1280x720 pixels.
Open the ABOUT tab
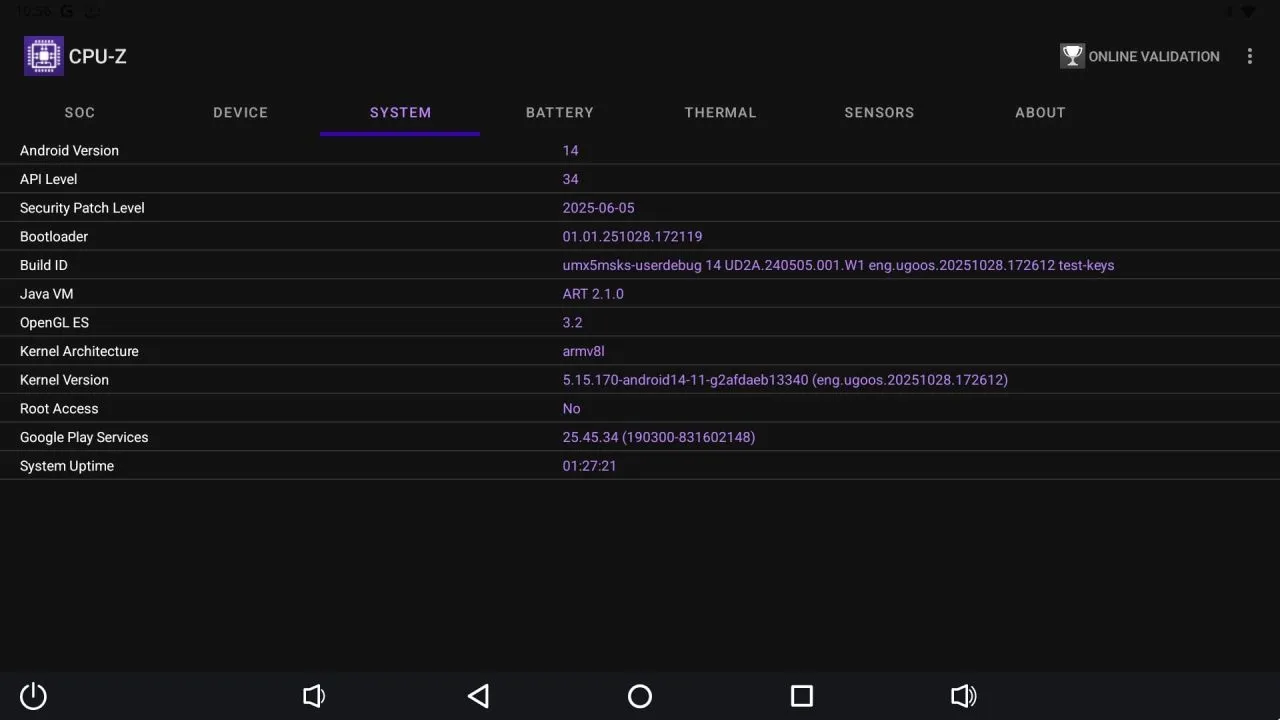[1040, 112]
